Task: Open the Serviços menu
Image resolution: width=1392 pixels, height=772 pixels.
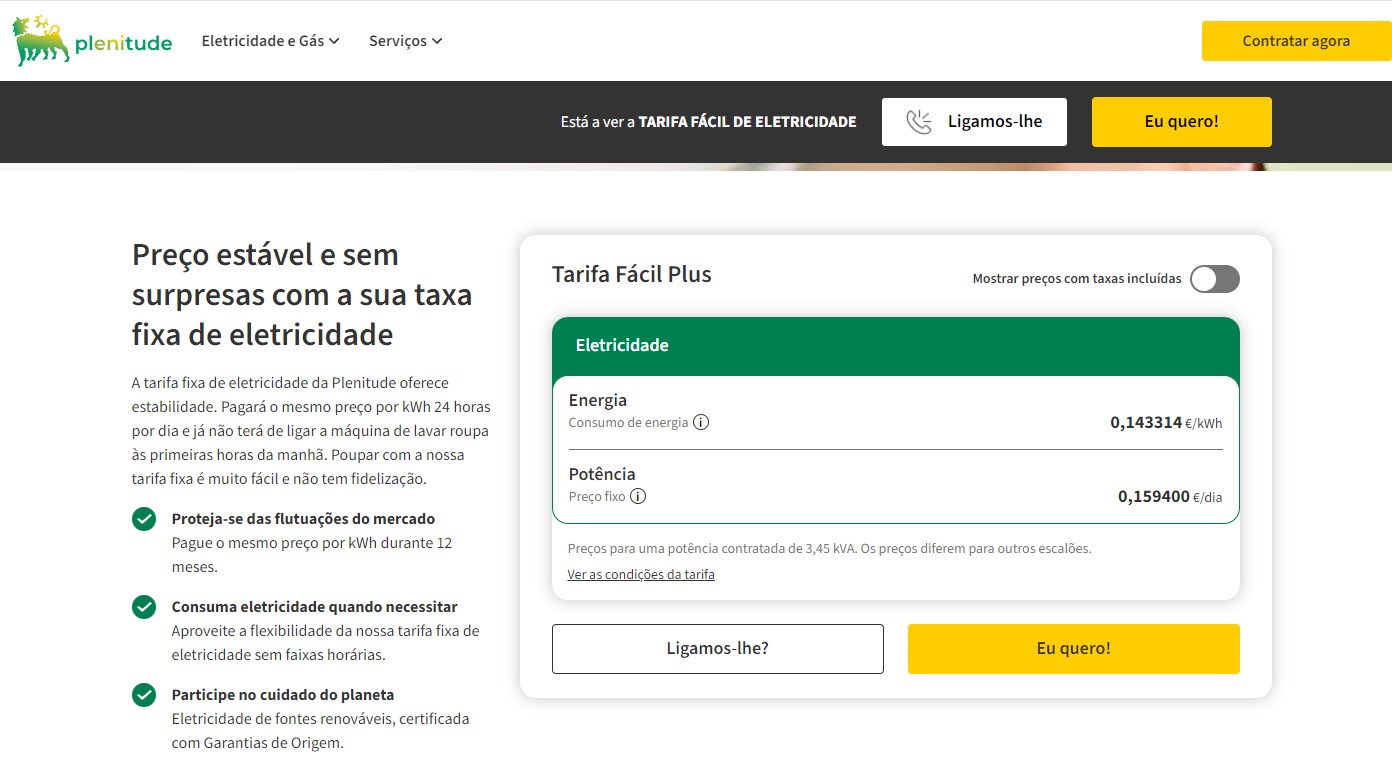Action: pyautogui.click(x=398, y=41)
